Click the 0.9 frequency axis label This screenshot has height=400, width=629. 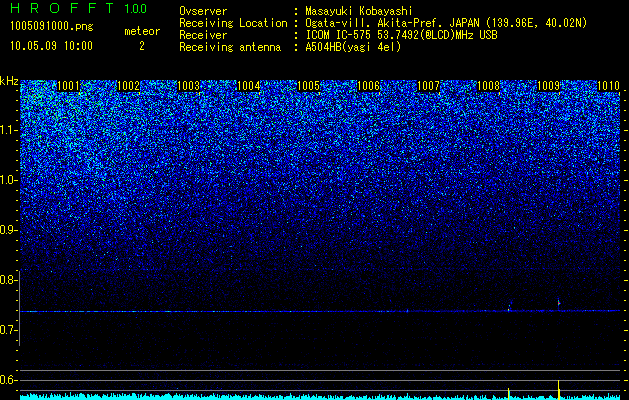point(7,230)
